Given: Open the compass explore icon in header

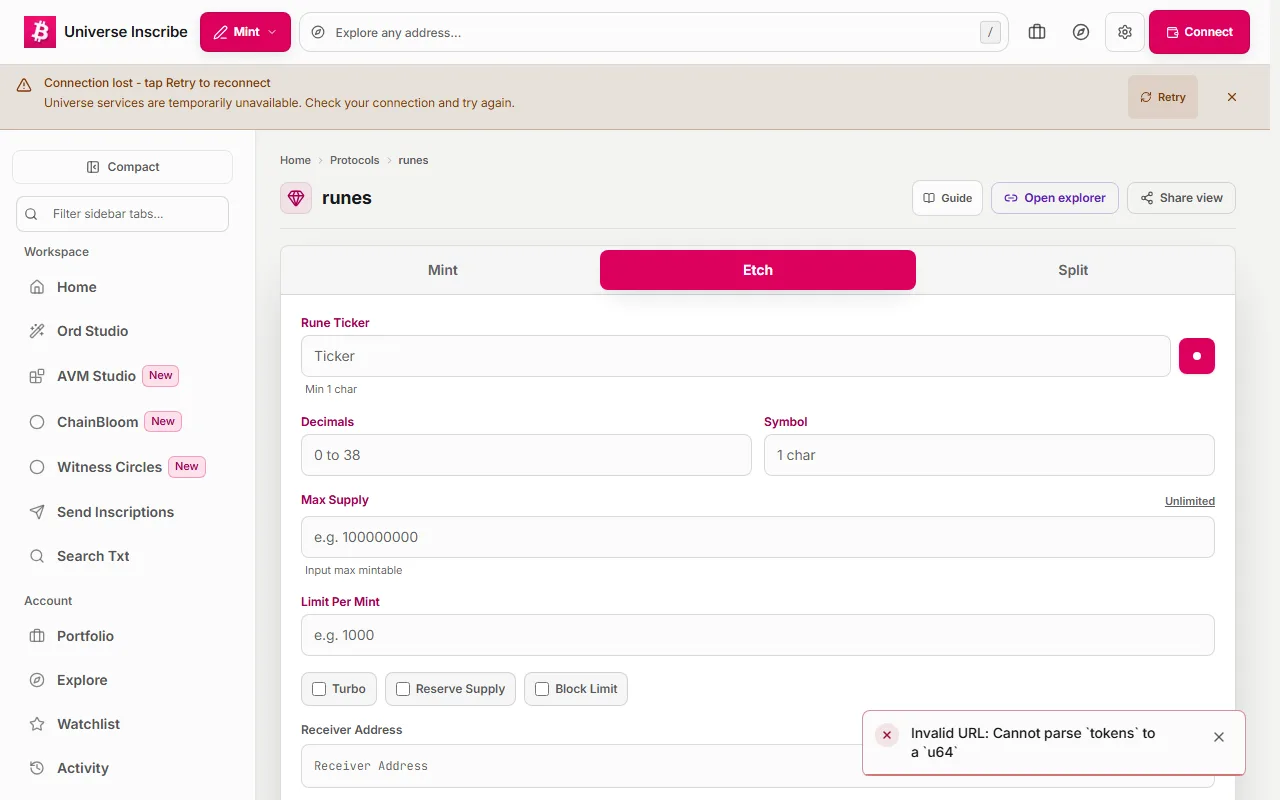Looking at the screenshot, I should tap(1081, 32).
